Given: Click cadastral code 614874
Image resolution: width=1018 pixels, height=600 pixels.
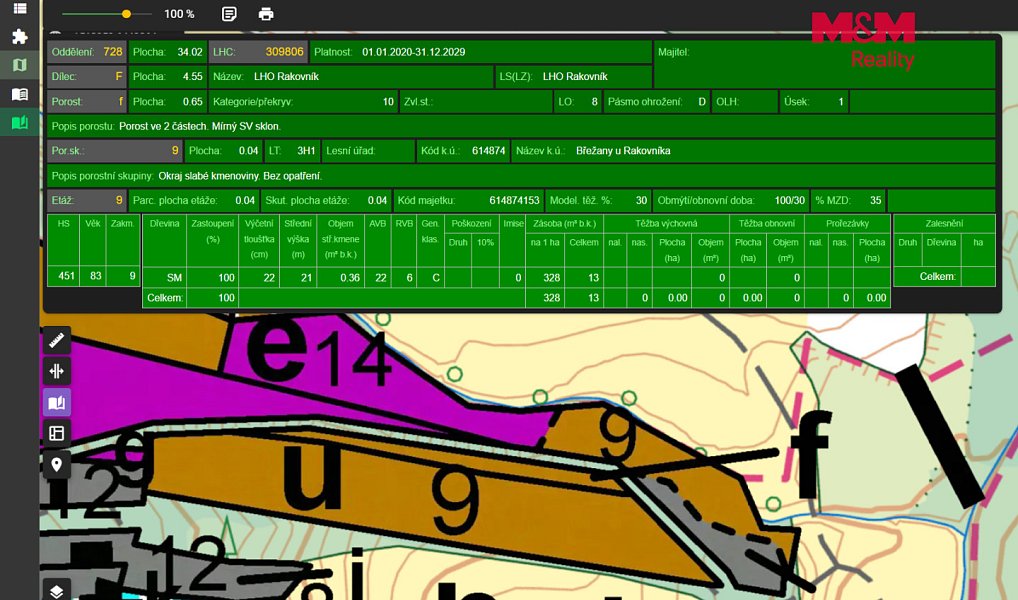Looking at the screenshot, I should point(488,151).
